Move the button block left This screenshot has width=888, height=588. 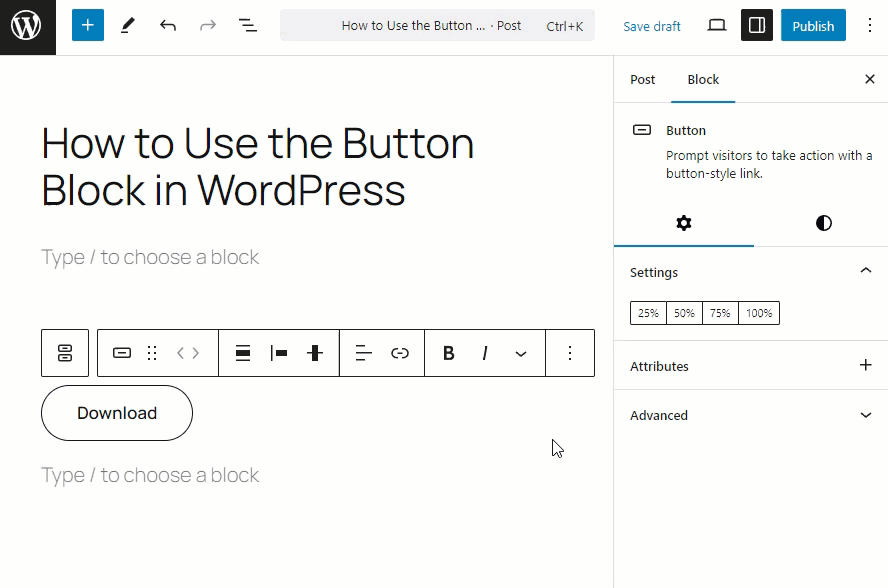181,353
